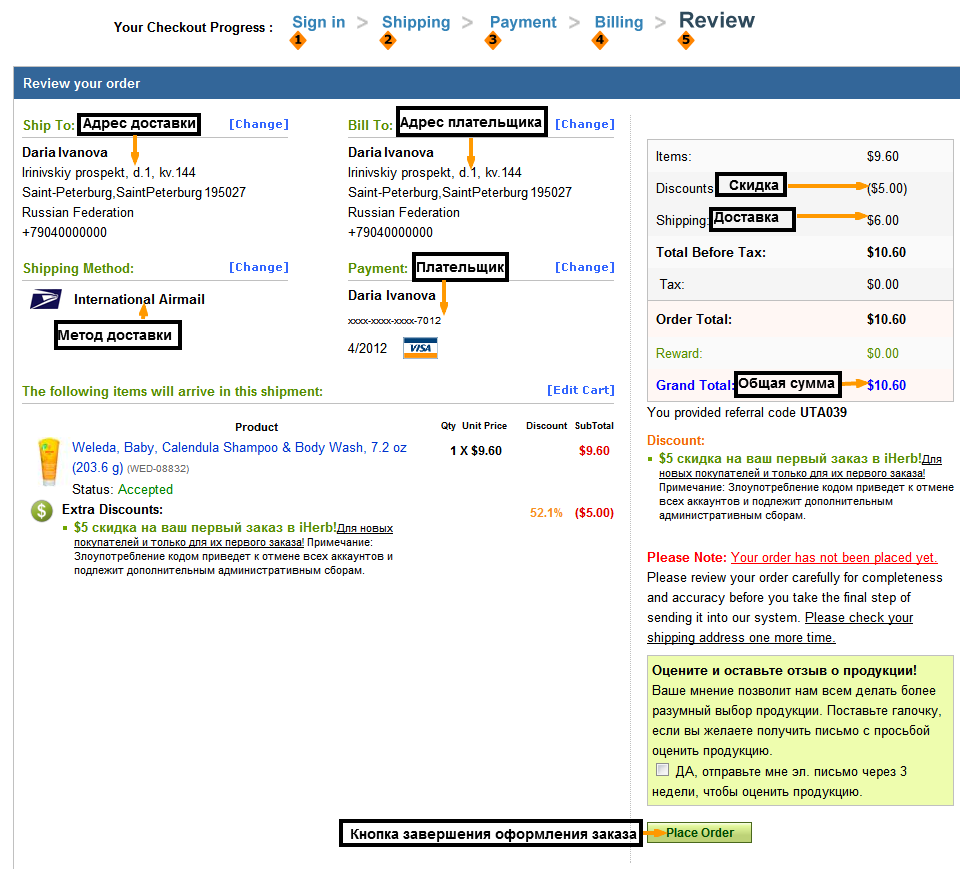Open discount terms link in the order summary sidebar
The width and height of the screenshot is (960, 869).
[800, 466]
